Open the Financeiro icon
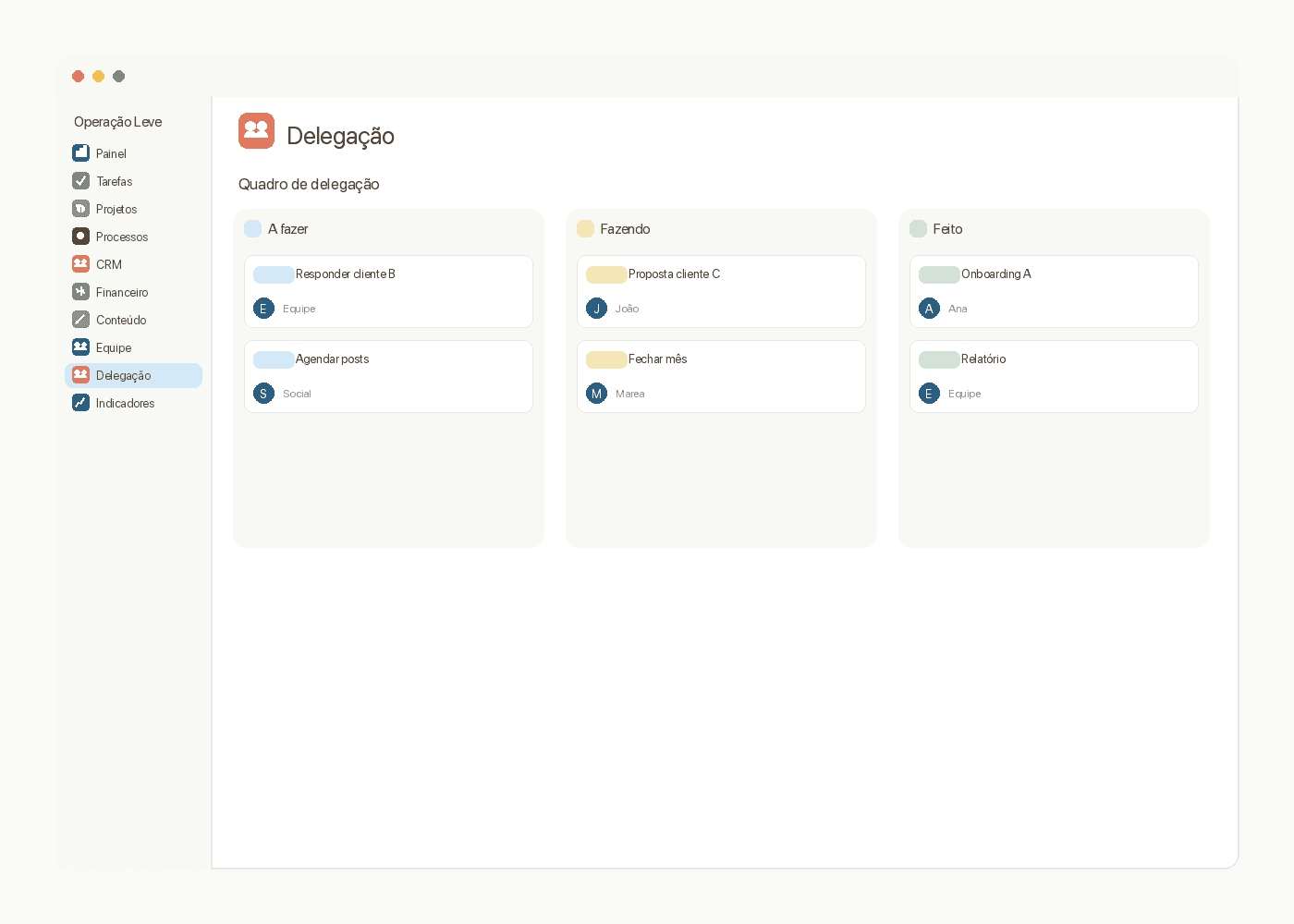Viewport: 1294px width, 924px height. pos(81,292)
